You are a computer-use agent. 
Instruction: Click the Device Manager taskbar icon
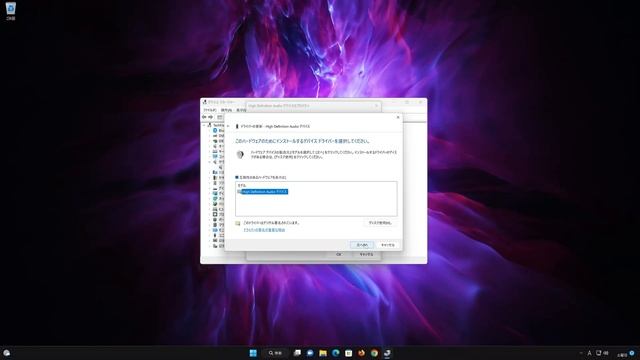pyautogui.click(x=387, y=353)
